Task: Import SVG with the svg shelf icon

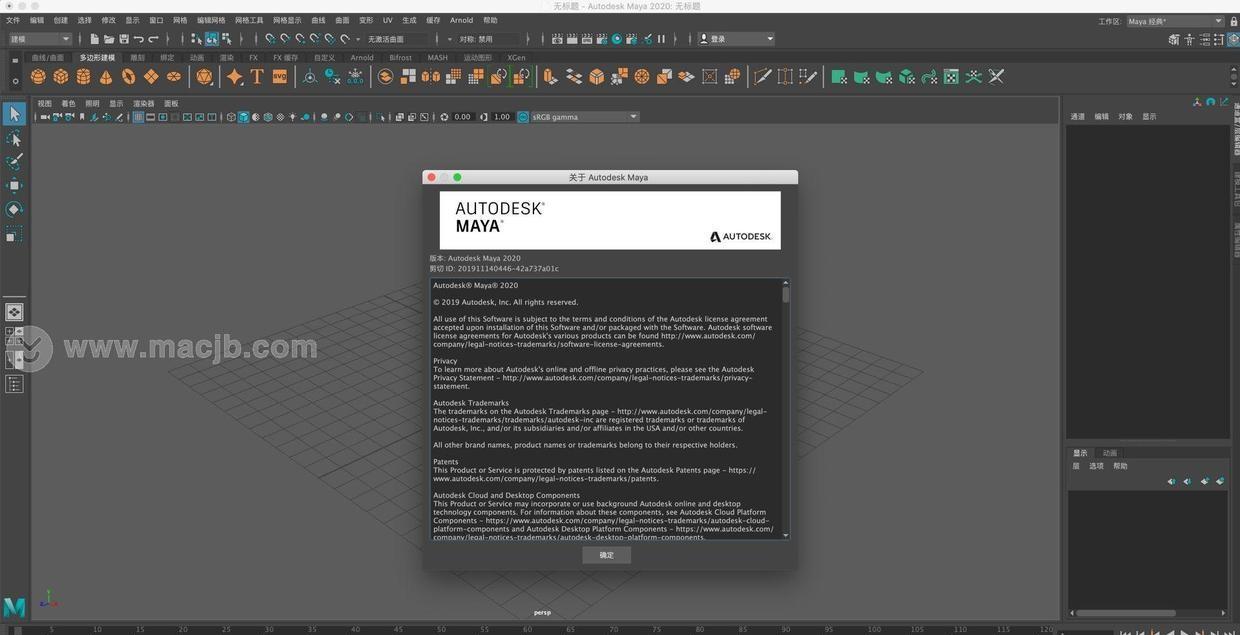Action: tap(280, 77)
